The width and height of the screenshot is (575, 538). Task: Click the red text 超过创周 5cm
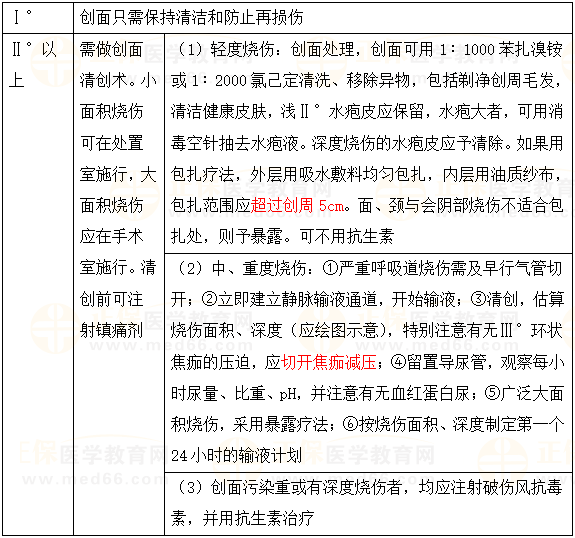point(298,205)
